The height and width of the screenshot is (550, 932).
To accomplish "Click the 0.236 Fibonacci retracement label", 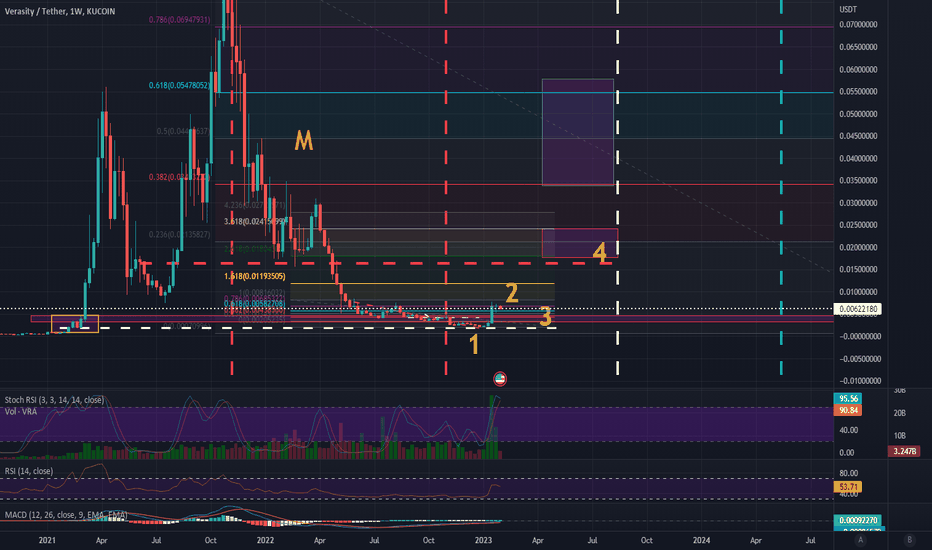I will point(180,235).
